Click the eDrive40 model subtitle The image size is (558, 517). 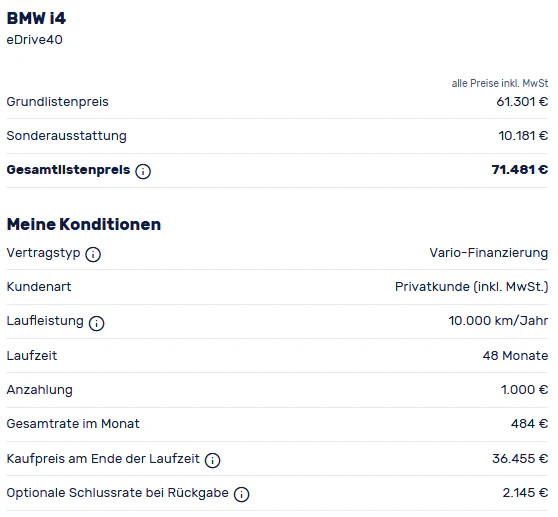35,39
